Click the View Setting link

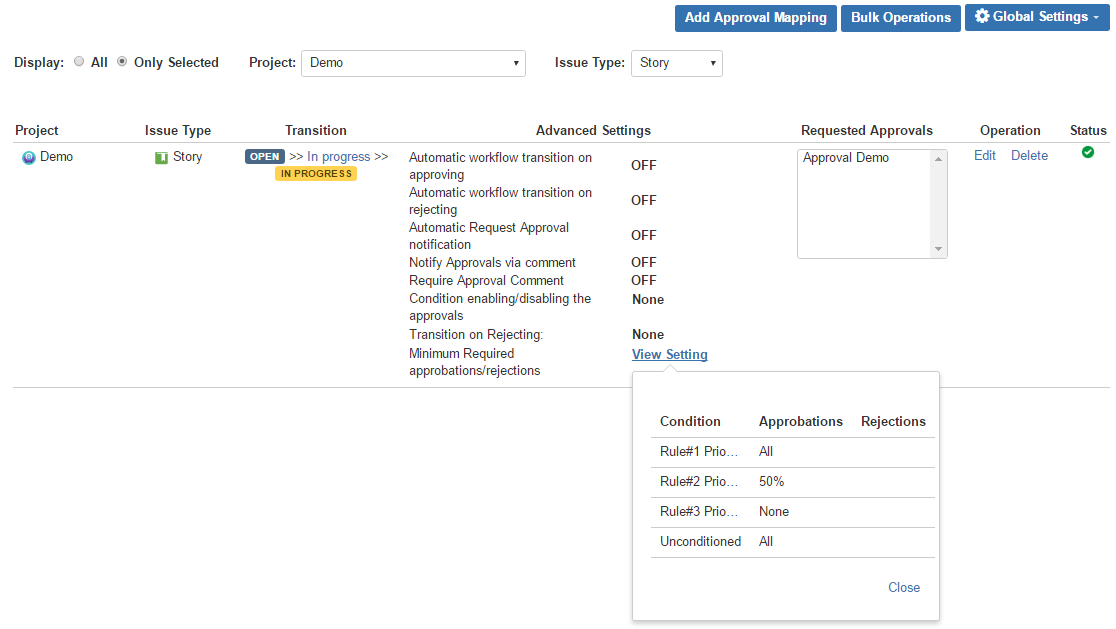point(669,355)
